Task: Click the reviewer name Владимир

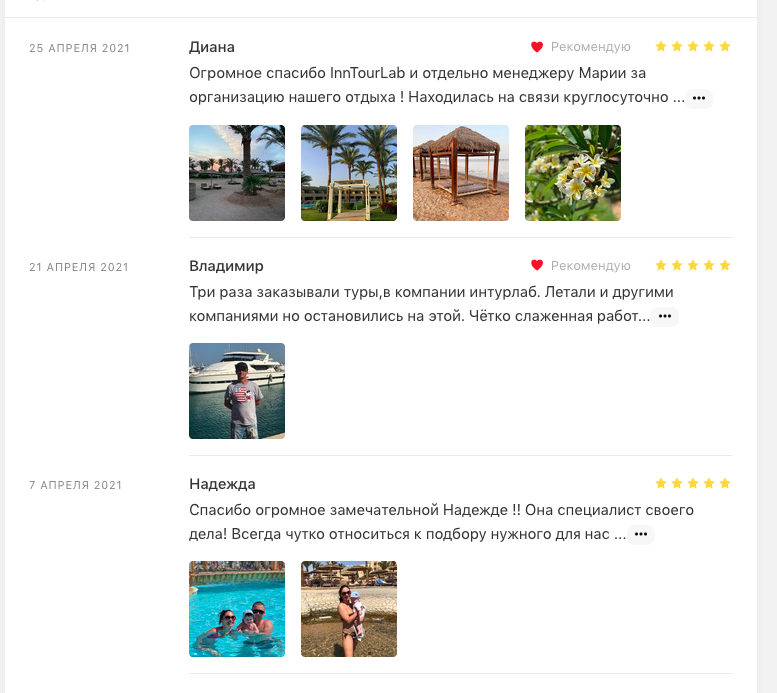Action: [x=226, y=266]
